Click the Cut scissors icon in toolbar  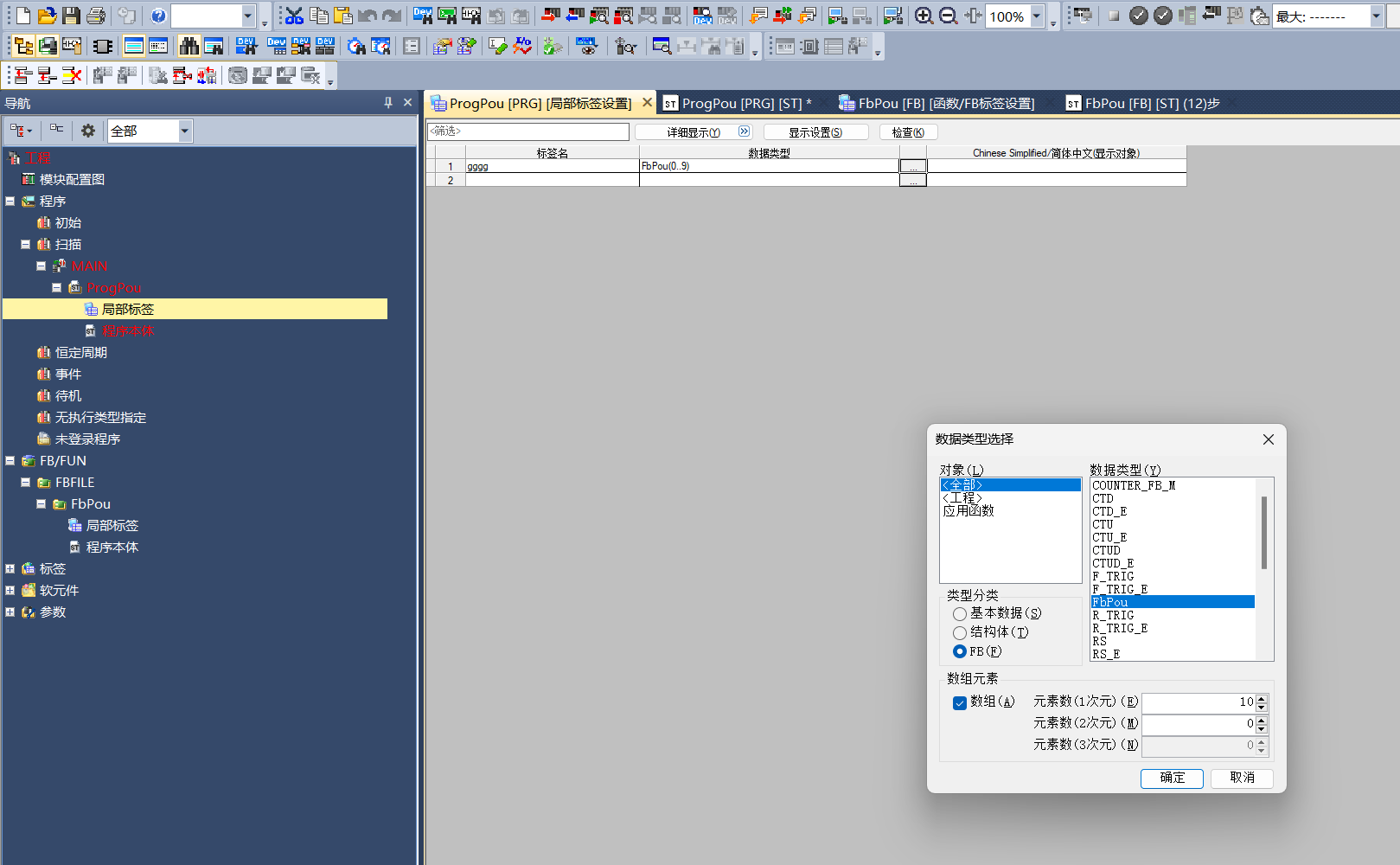[x=294, y=16]
